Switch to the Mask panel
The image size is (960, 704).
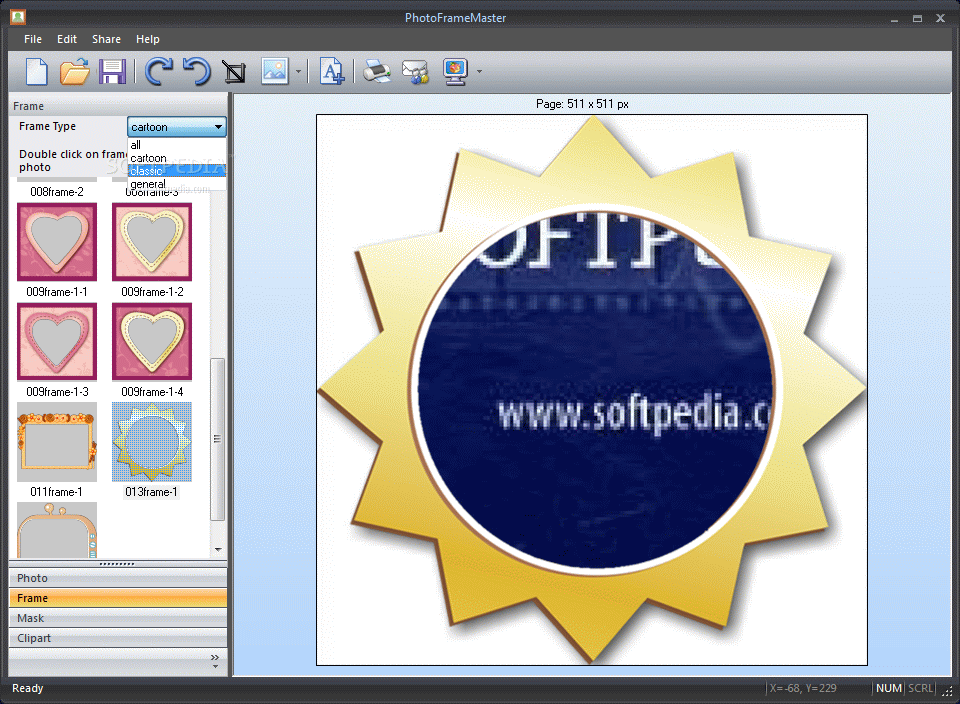118,618
